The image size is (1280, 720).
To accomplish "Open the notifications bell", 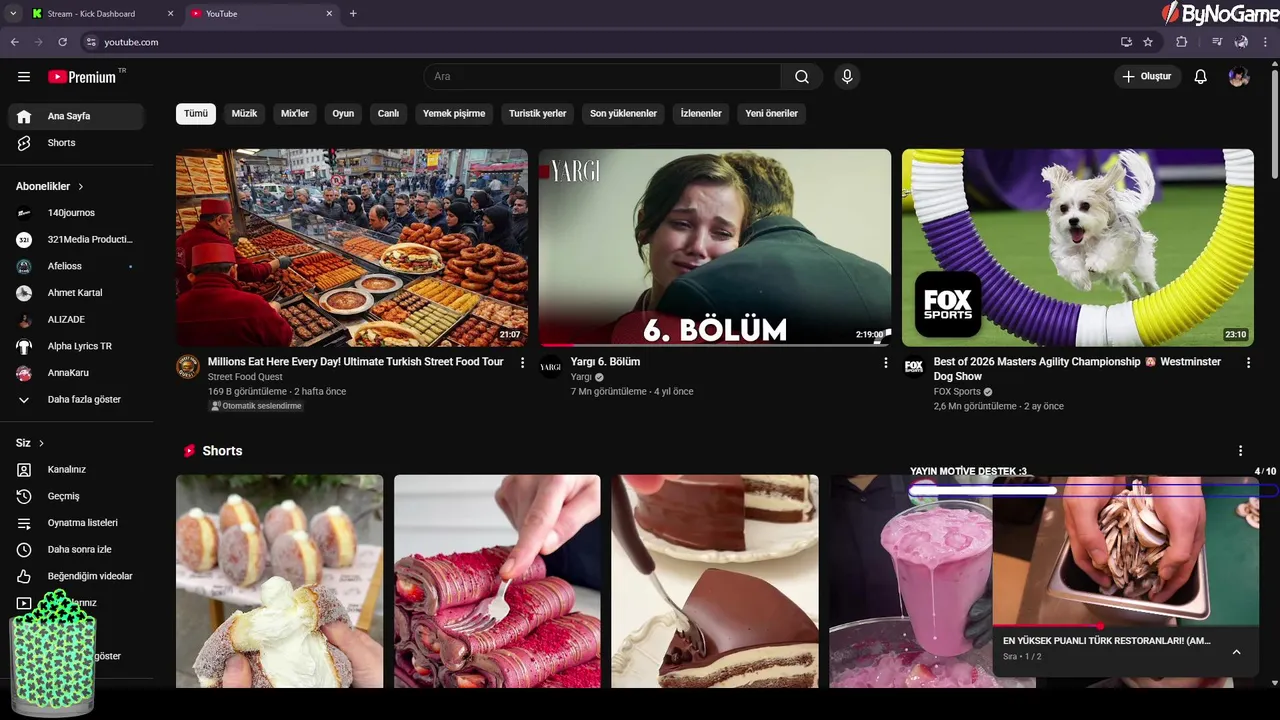I will pos(1201,77).
